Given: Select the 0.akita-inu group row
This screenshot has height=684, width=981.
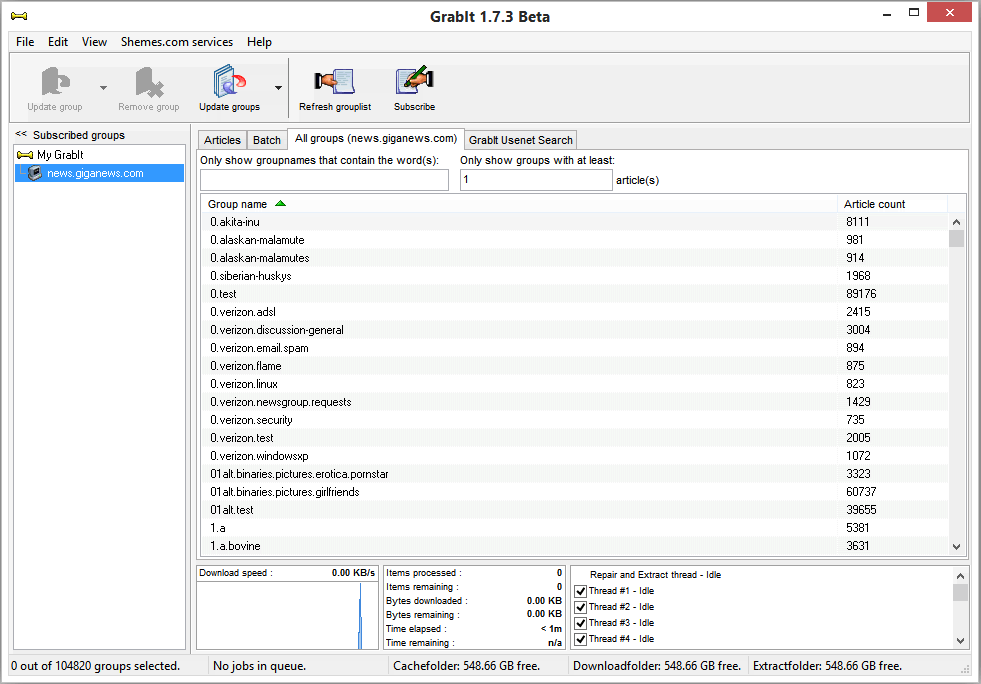Looking at the screenshot, I should (x=576, y=222).
